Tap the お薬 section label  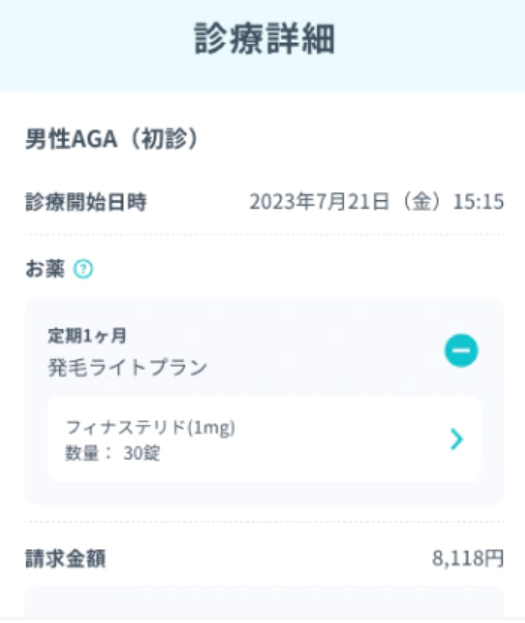pos(45,269)
